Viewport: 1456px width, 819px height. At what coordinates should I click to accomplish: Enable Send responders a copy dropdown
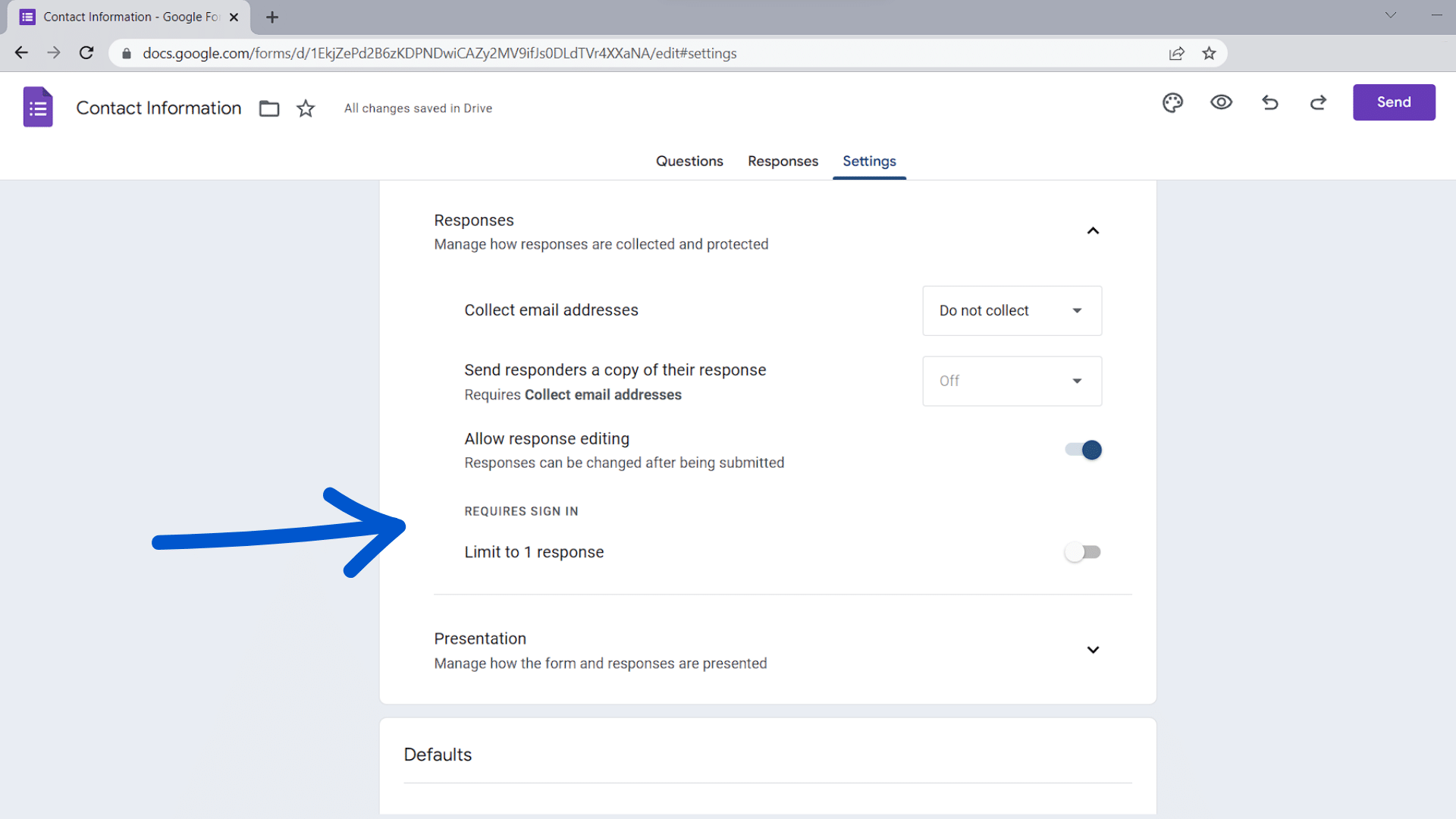pyautogui.click(x=1011, y=381)
